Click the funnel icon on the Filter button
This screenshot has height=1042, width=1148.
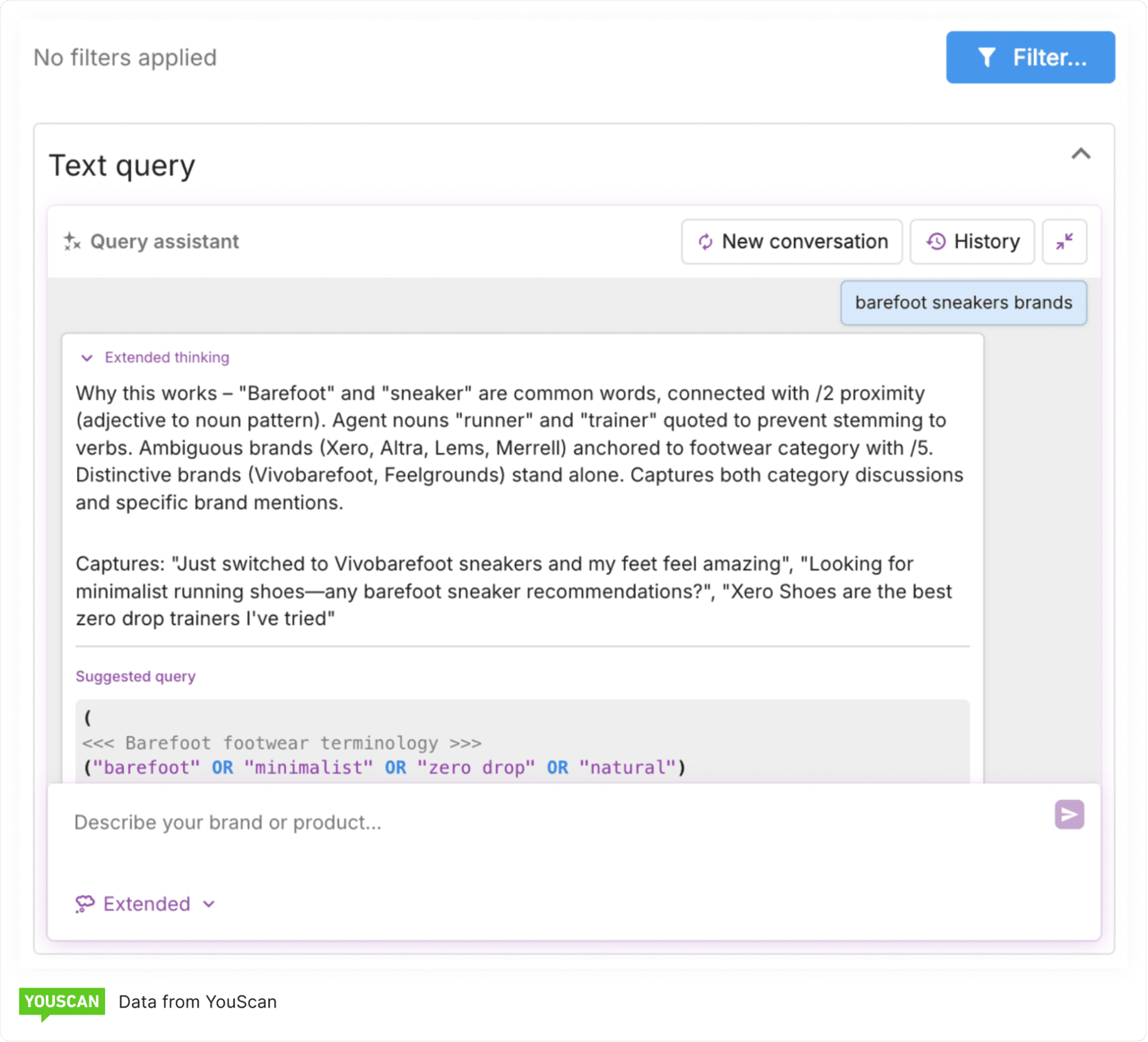coord(987,57)
